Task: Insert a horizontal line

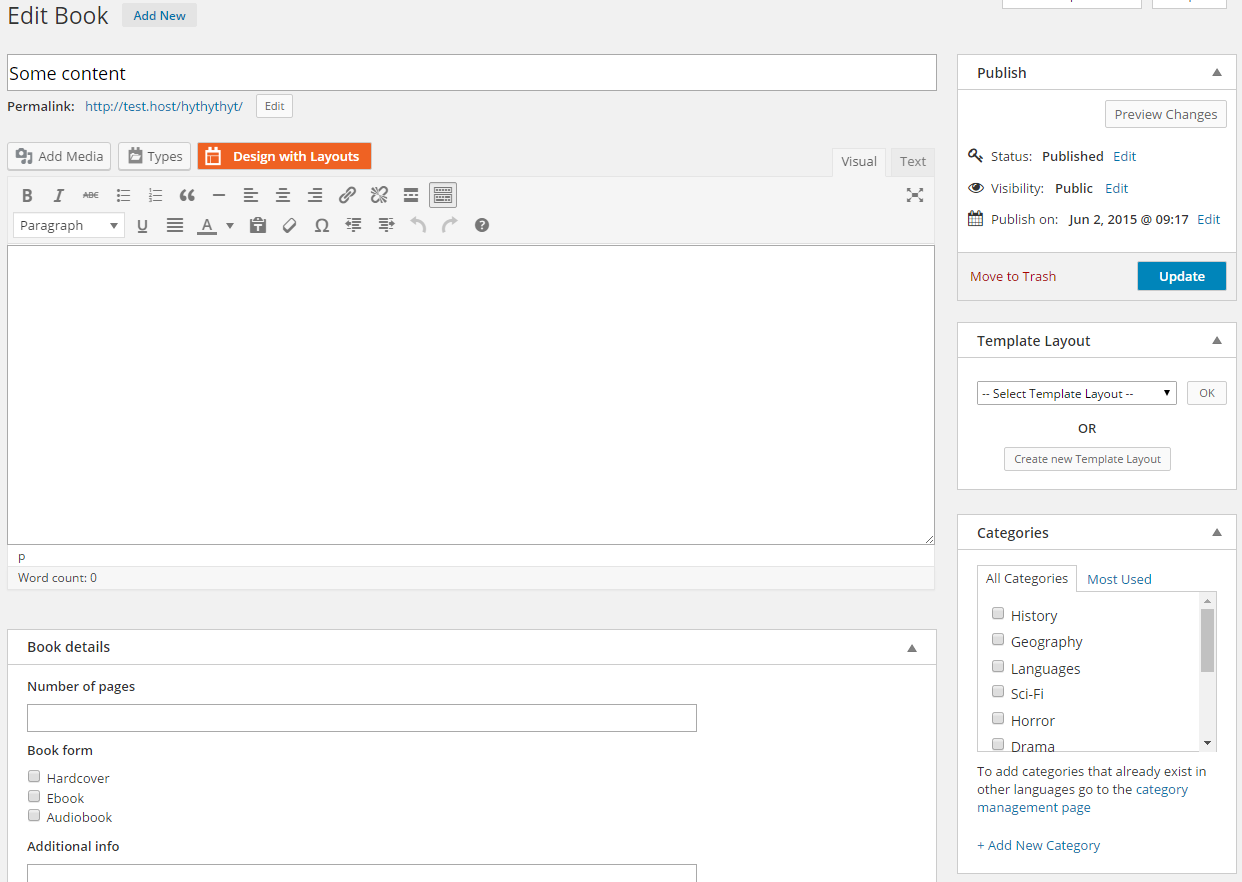Action: 219,195
